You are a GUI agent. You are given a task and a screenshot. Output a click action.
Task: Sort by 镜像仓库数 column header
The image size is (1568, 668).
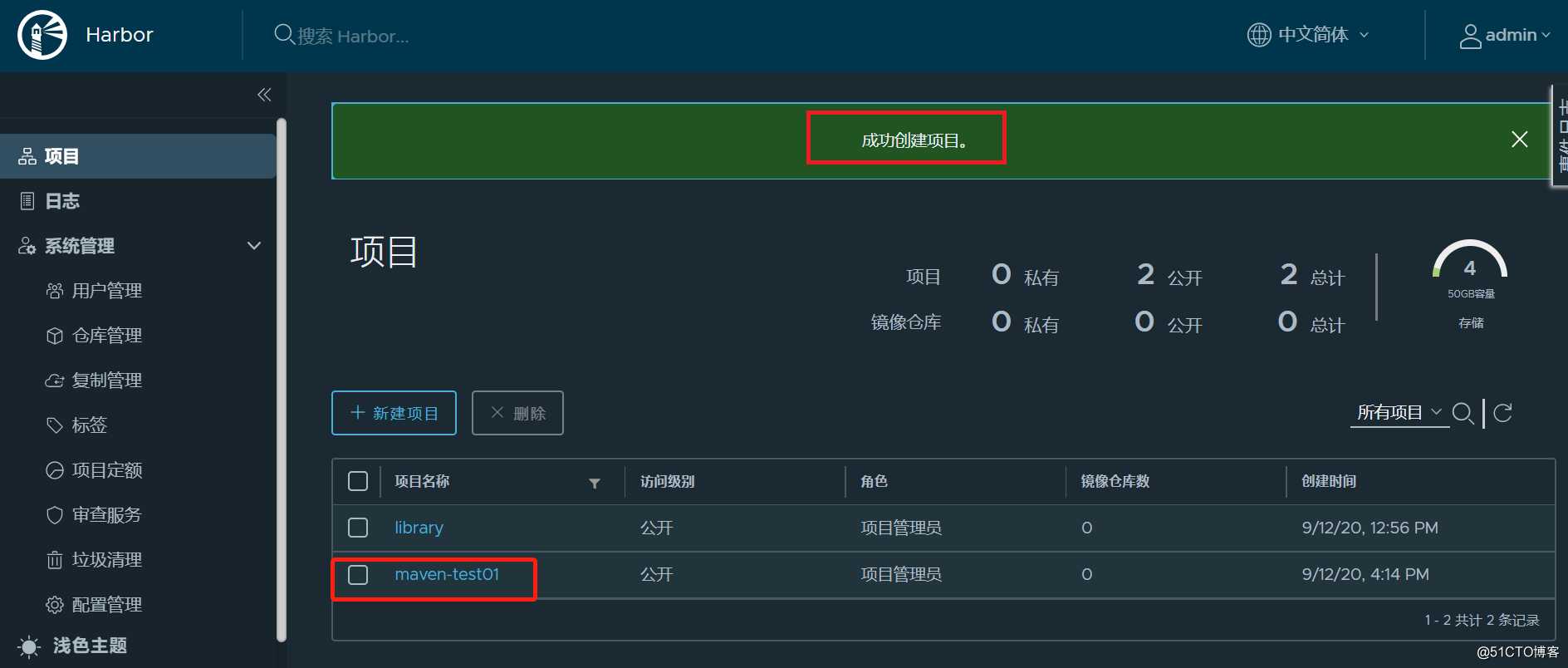1115,481
